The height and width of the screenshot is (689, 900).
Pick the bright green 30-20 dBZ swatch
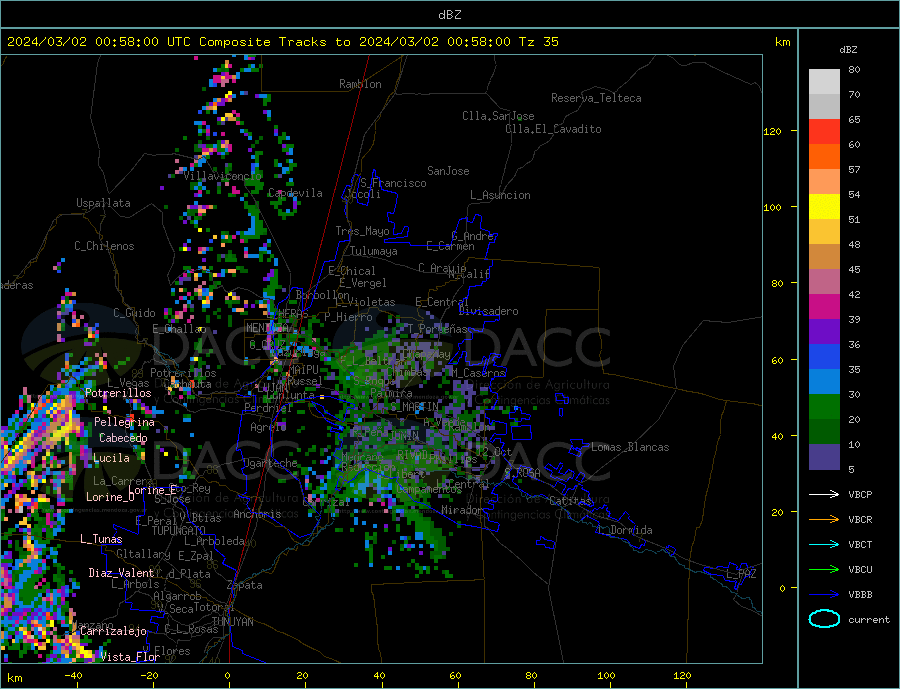pos(824,407)
